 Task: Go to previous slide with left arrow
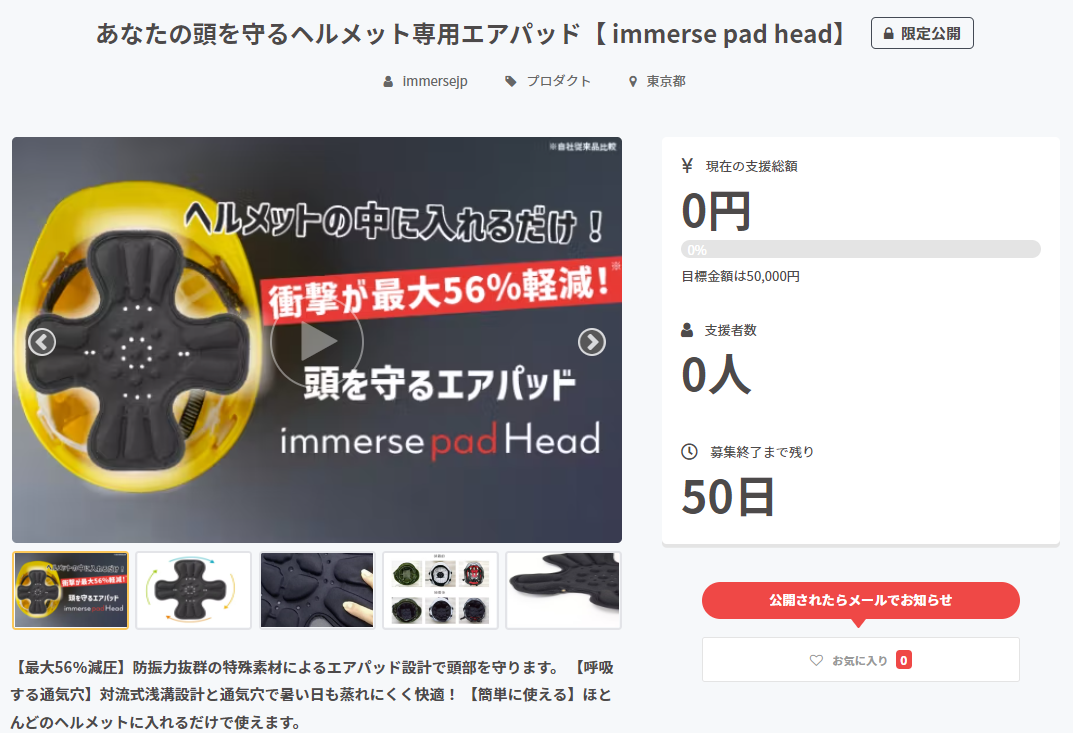42,342
